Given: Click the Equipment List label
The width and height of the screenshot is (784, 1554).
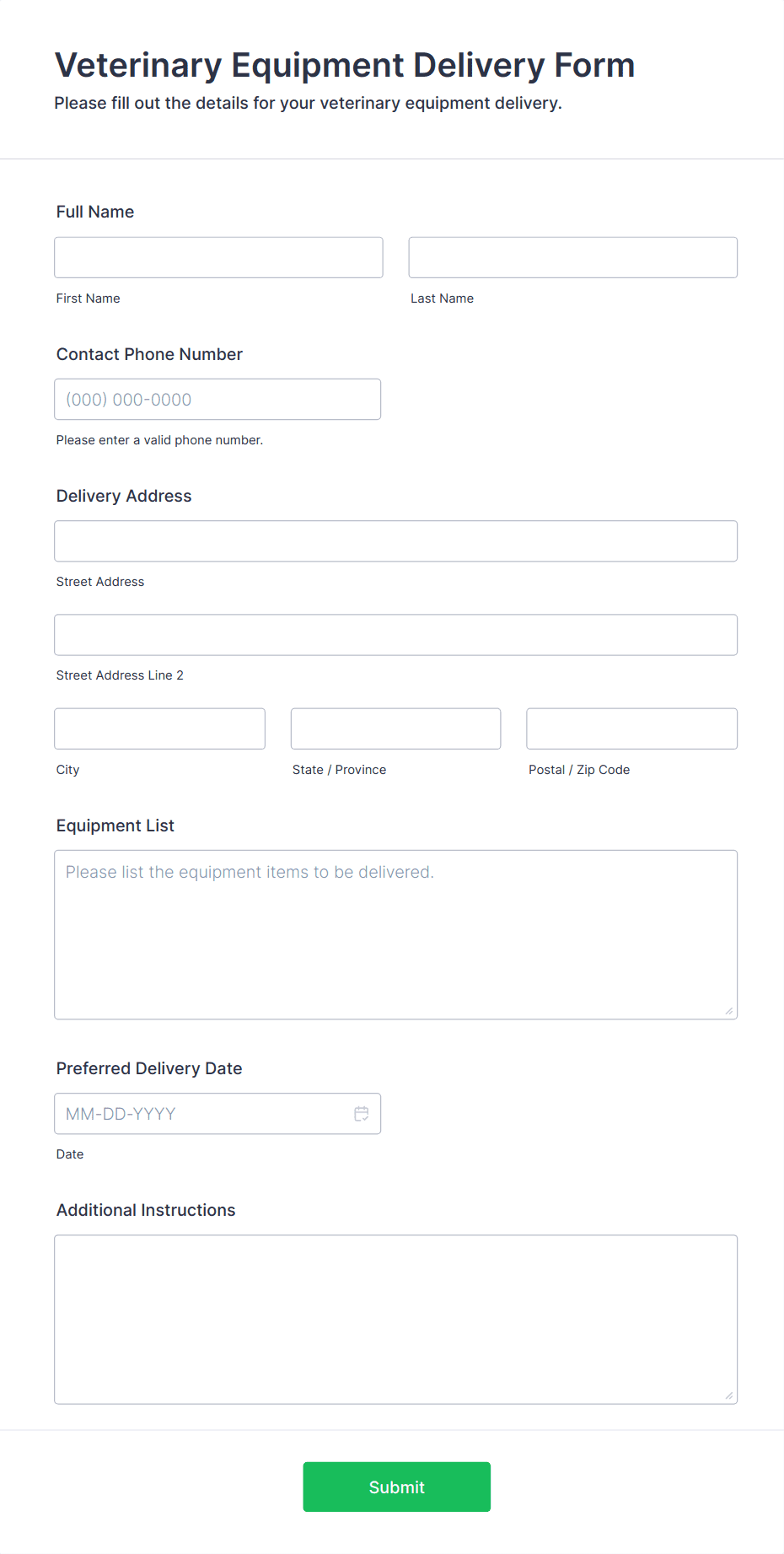Looking at the screenshot, I should pyautogui.click(x=115, y=825).
